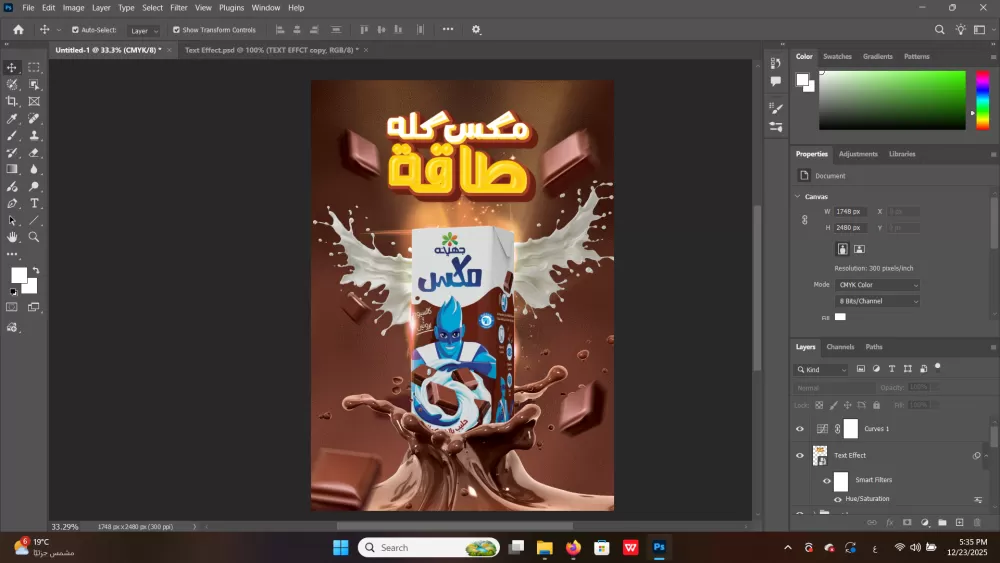Image resolution: width=1000 pixels, height=563 pixels.
Task: Set canvas to landscape orientation
Action: coord(859,249)
